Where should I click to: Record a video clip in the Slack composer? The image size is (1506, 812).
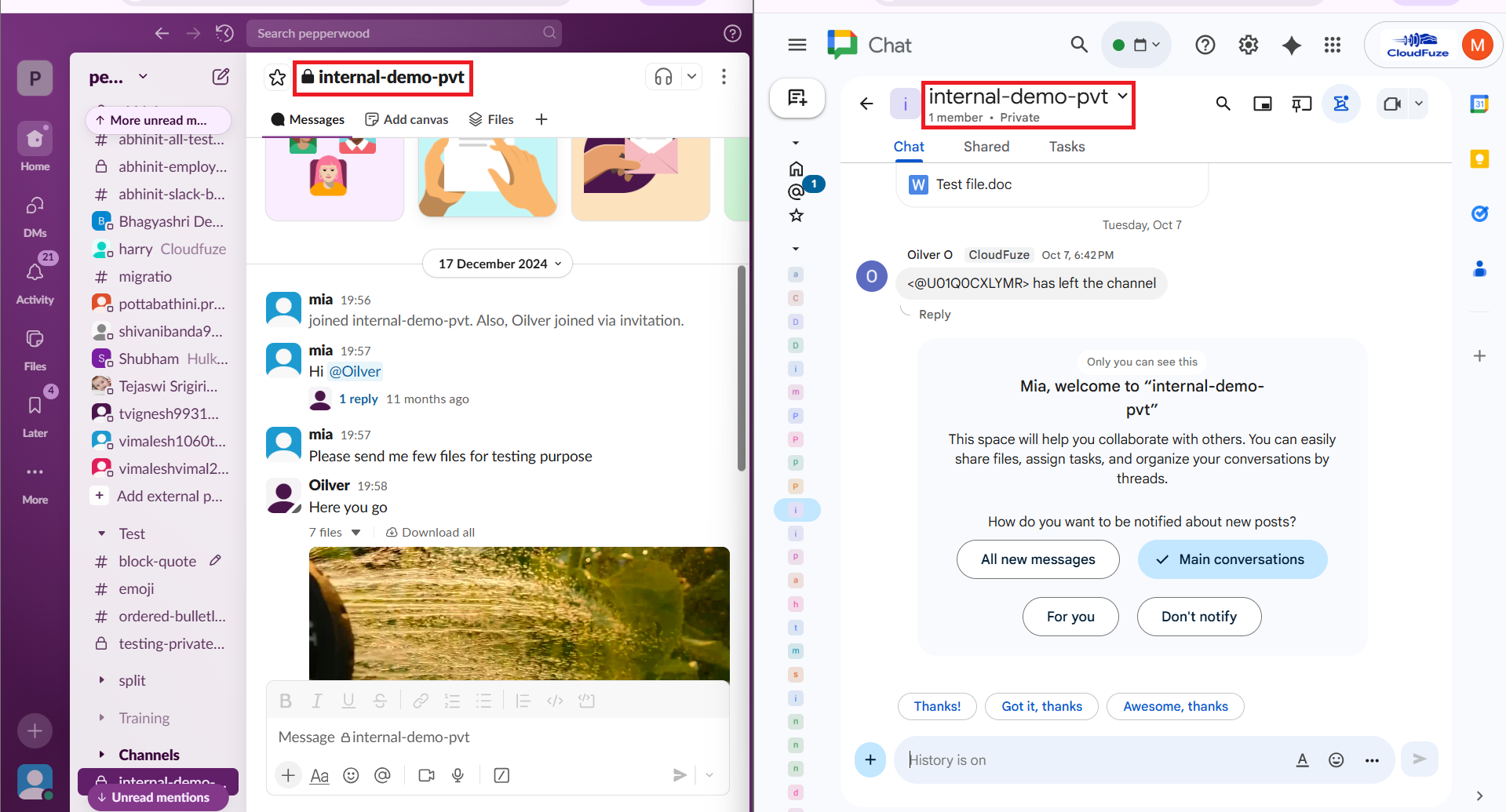426,775
